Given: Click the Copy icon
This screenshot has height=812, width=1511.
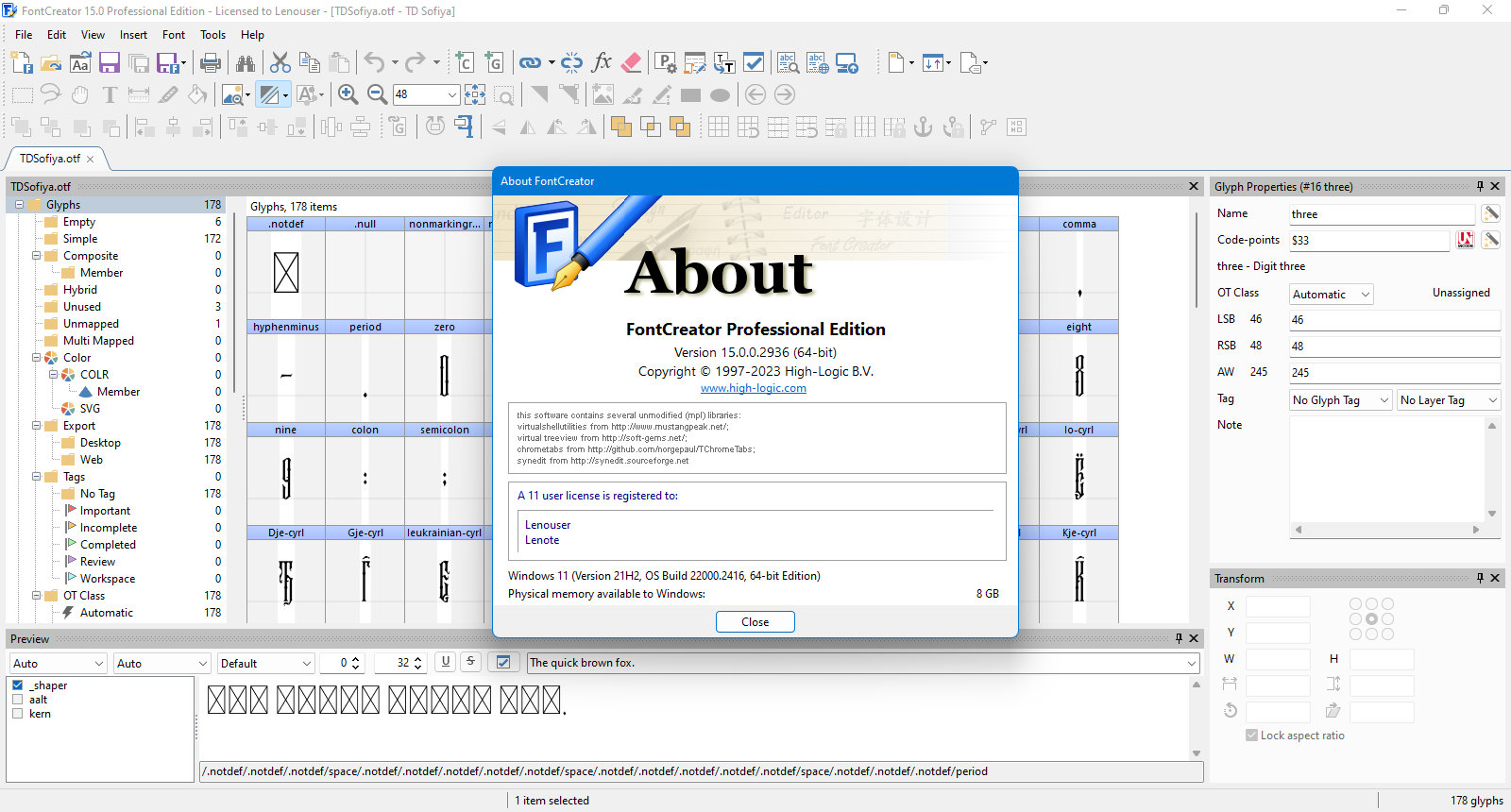Looking at the screenshot, I should pyautogui.click(x=310, y=63).
